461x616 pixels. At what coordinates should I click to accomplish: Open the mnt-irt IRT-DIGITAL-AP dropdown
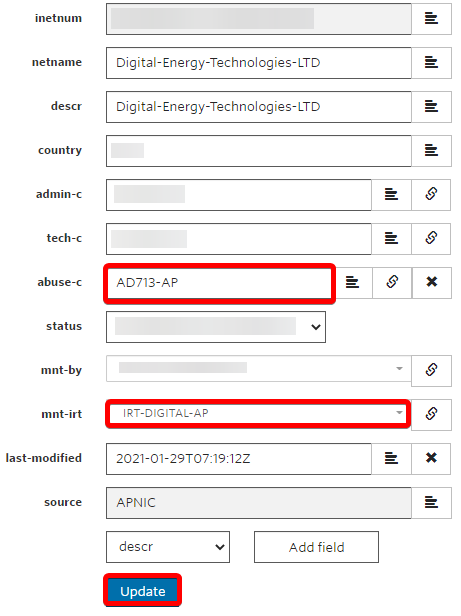coord(259,413)
